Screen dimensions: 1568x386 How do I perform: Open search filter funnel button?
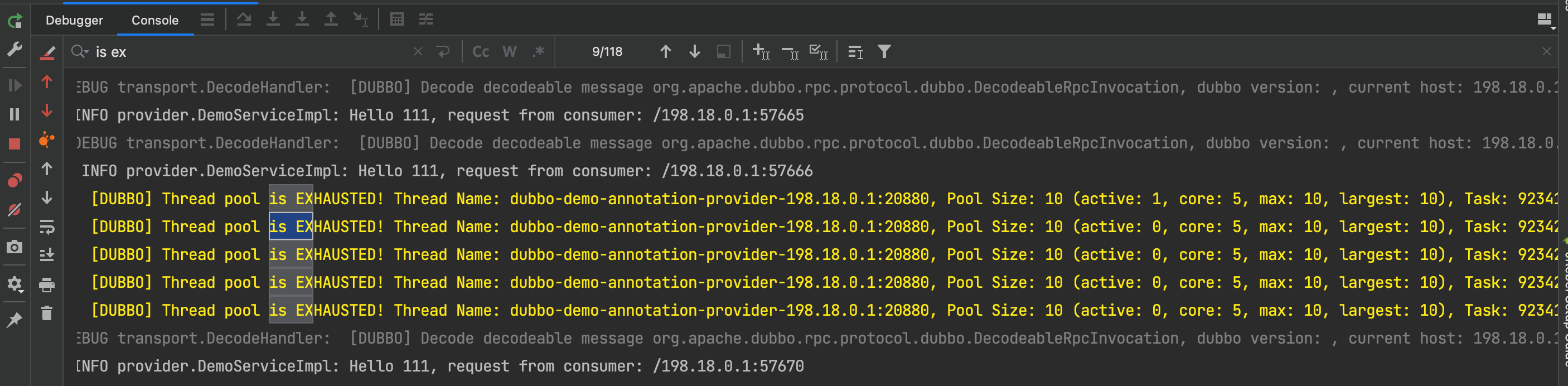pyautogui.click(x=884, y=52)
